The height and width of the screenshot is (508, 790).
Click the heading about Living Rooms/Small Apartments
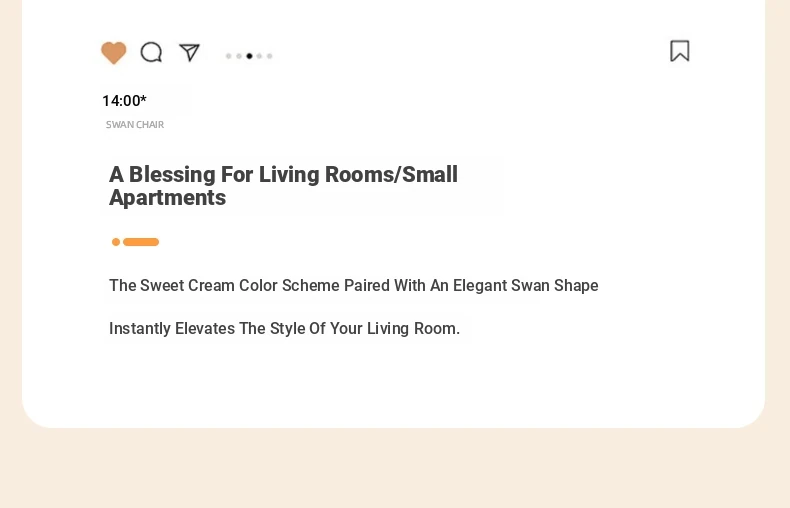[x=283, y=186]
